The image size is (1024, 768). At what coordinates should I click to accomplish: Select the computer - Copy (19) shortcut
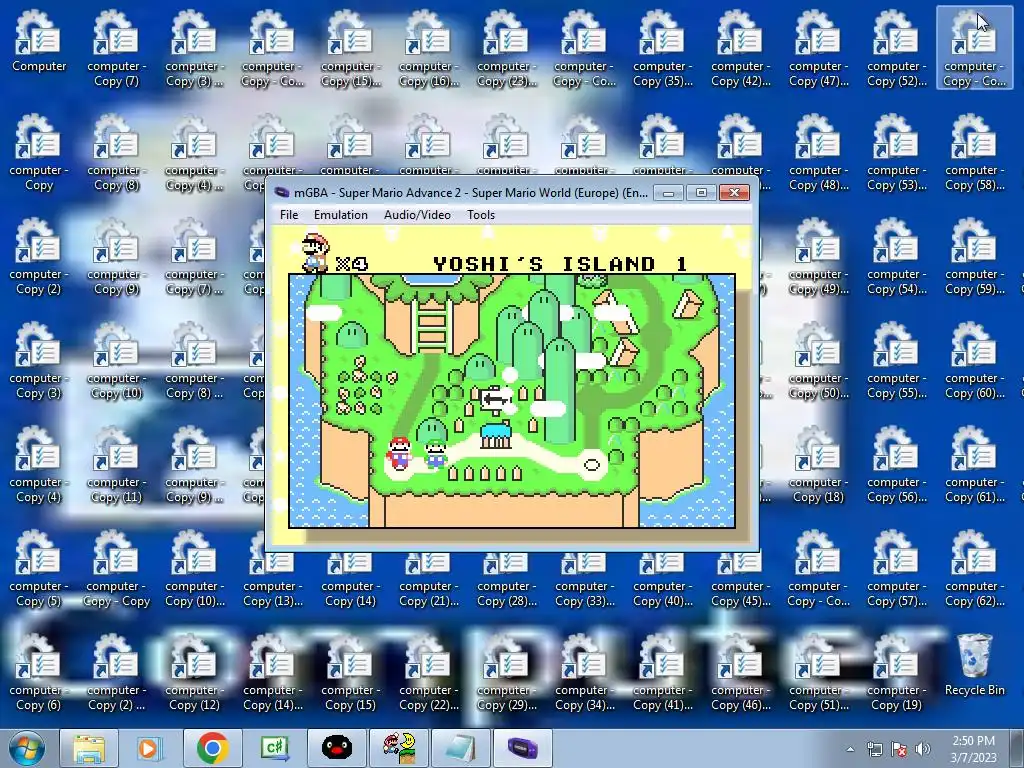(896, 672)
